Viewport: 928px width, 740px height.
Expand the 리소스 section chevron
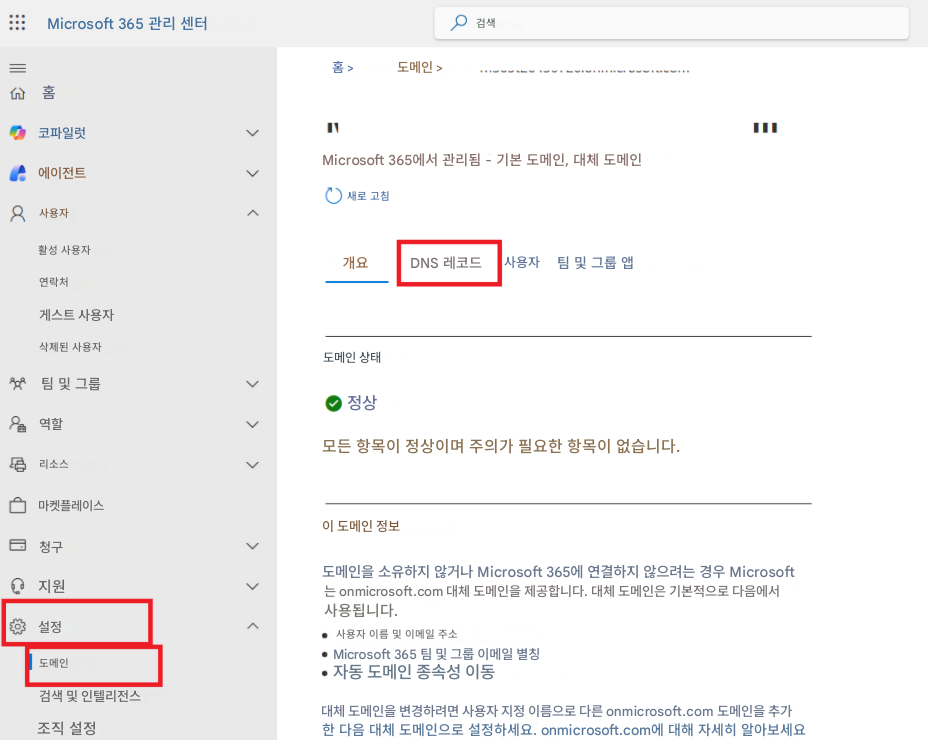click(x=253, y=465)
